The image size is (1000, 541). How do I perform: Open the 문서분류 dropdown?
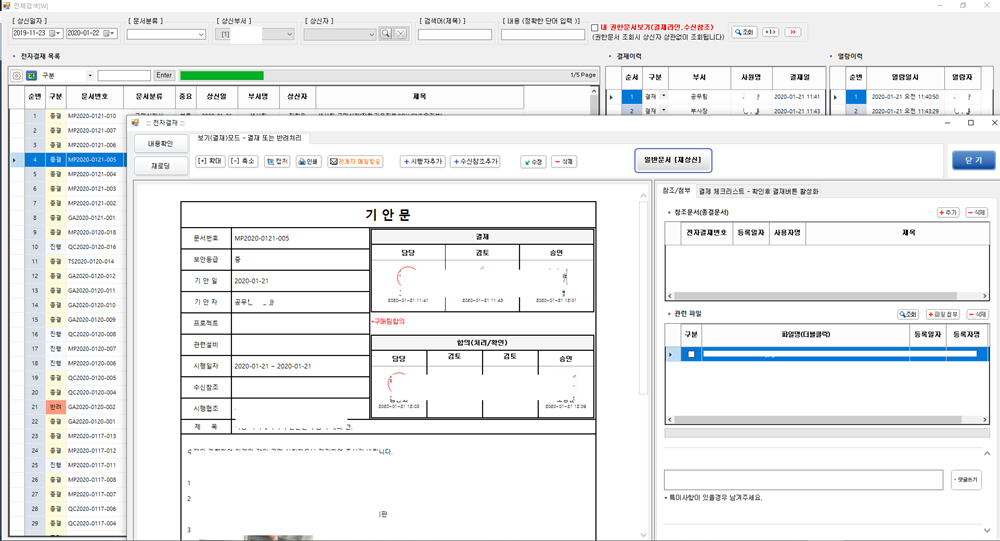pos(201,34)
